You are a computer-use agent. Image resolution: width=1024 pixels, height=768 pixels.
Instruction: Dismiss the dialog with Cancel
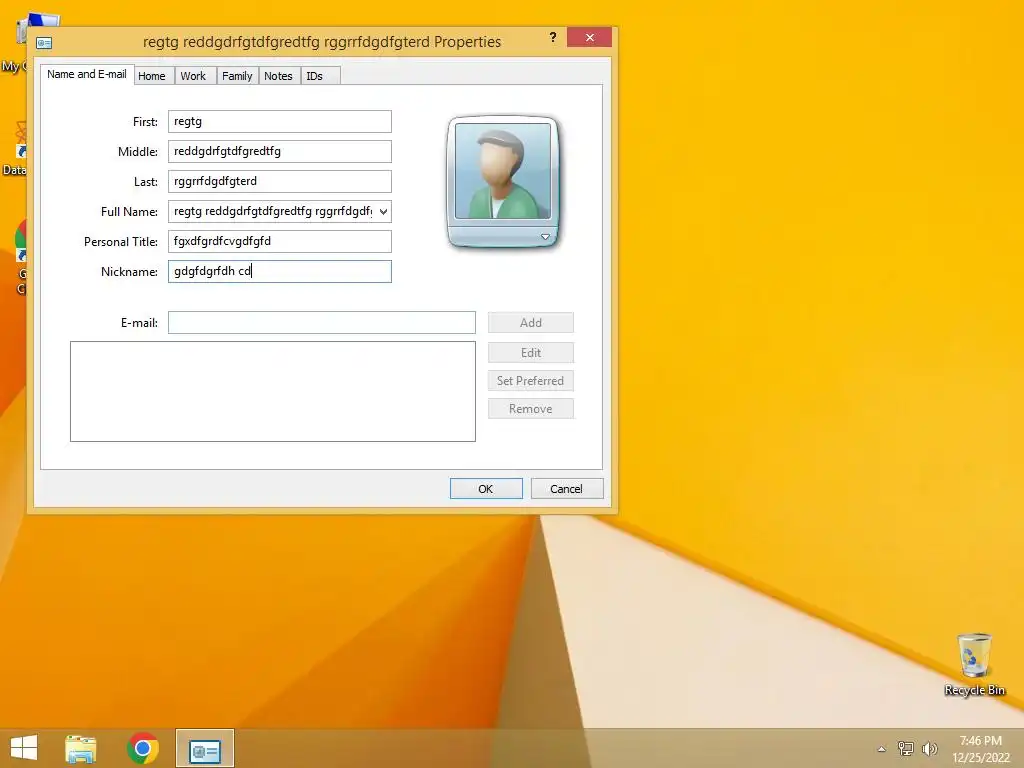(x=567, y=488)
